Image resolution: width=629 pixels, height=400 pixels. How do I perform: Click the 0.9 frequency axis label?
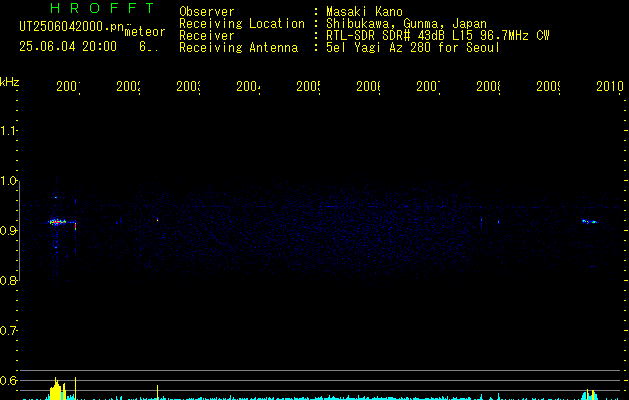(8, 230)
